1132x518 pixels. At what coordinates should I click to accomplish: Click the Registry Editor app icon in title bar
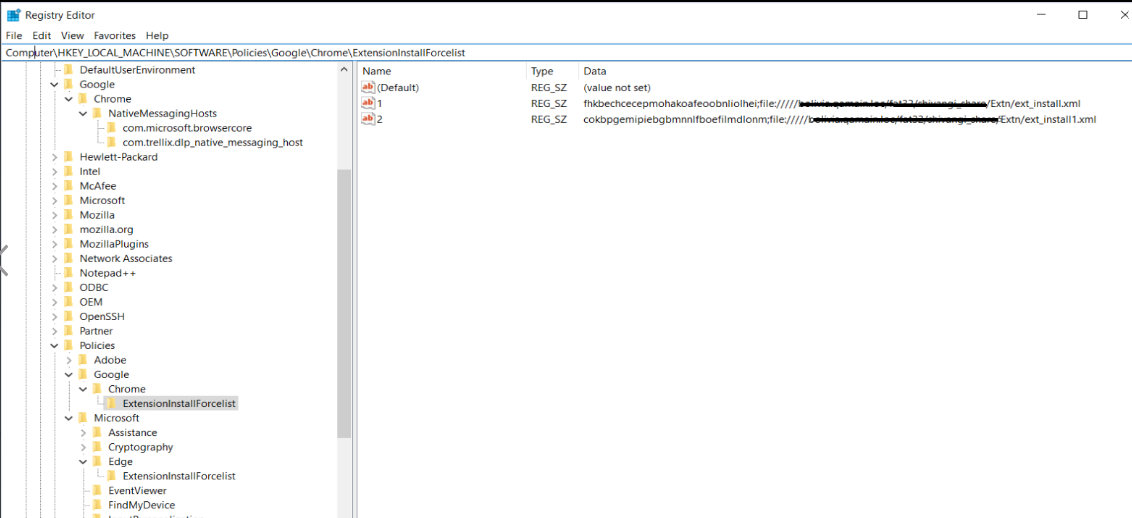13,15
